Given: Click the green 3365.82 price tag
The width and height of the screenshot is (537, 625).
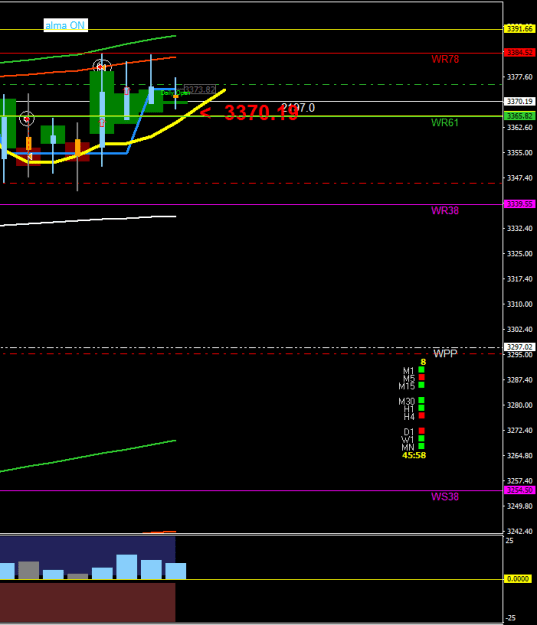Looking at the screenshot, I should 519,116.
